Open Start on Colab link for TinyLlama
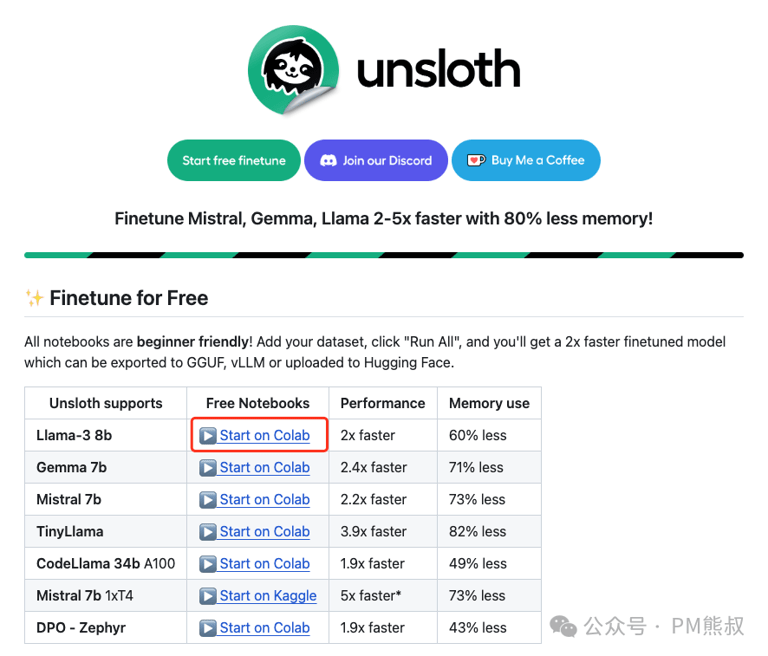 point(264,532)
